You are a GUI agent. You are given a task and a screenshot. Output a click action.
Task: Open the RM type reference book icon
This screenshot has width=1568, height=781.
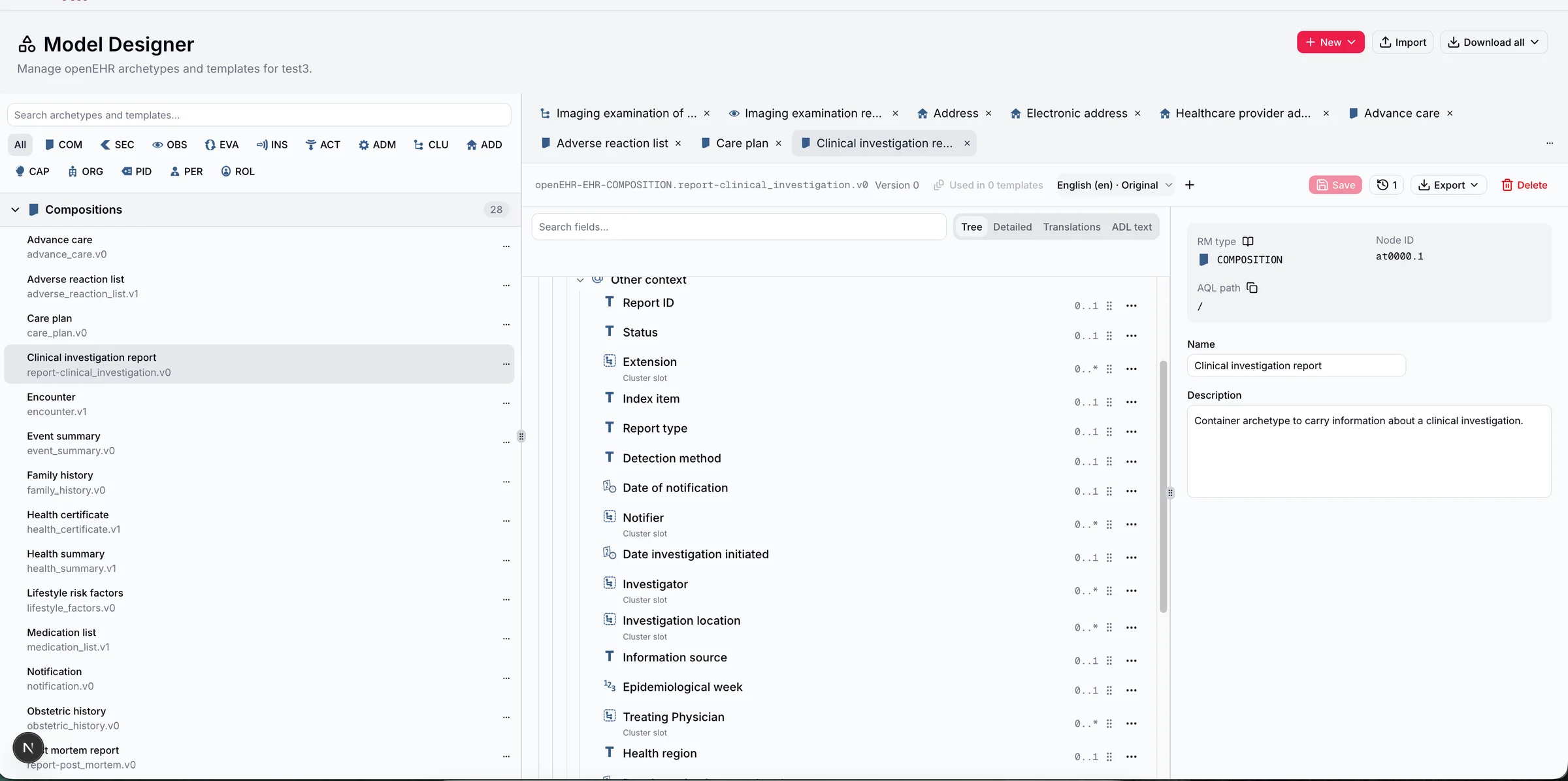(x=1248, y=241)
